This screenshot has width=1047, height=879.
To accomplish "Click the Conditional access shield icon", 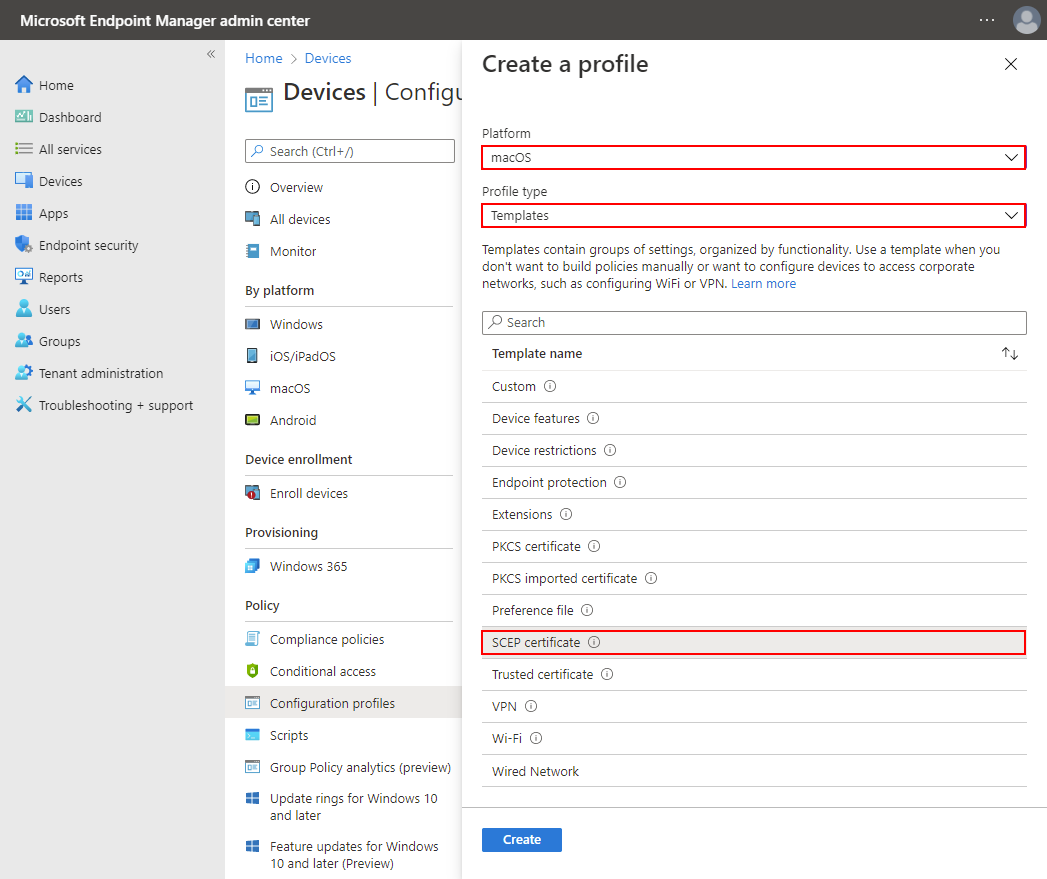I will click(x=253, y=671).
